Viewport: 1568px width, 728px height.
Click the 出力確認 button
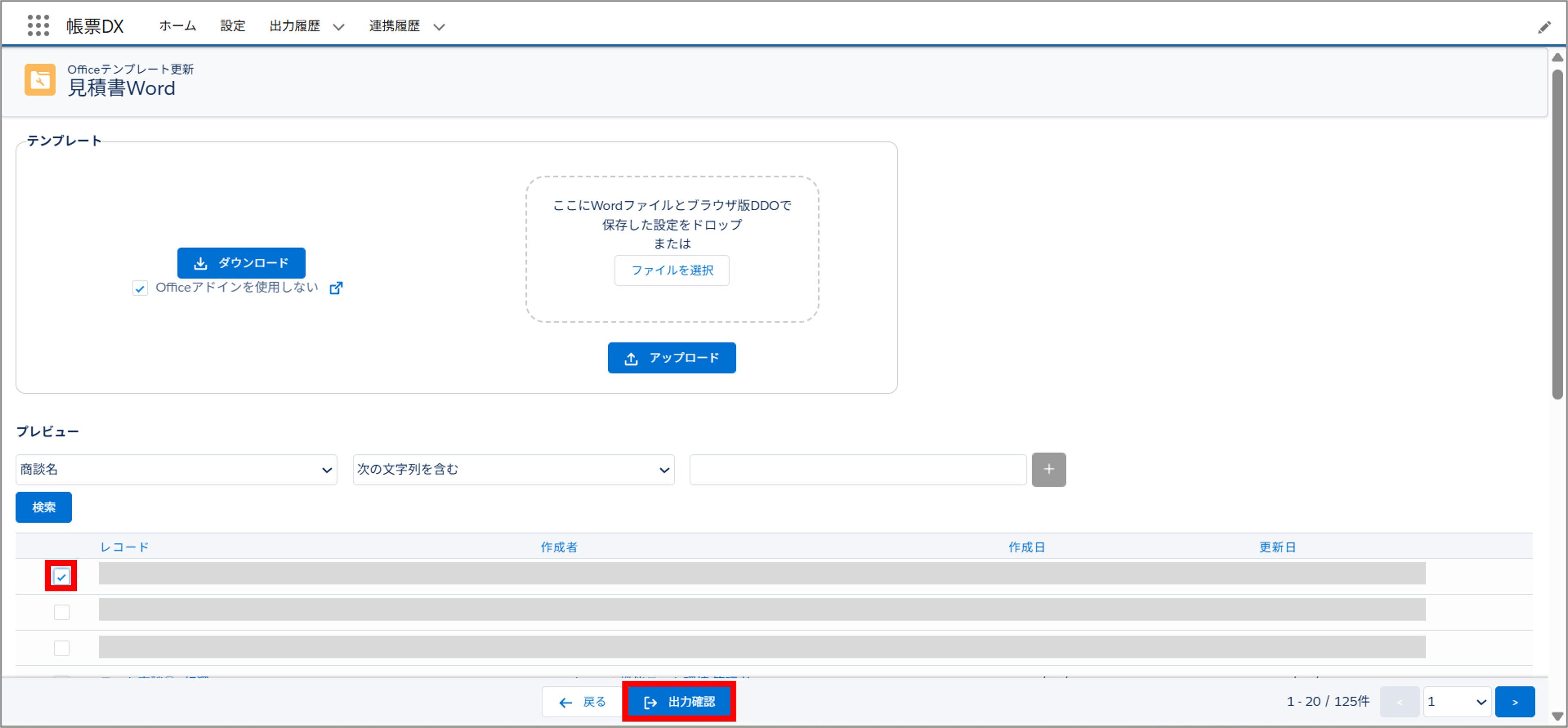pos(679,701)
